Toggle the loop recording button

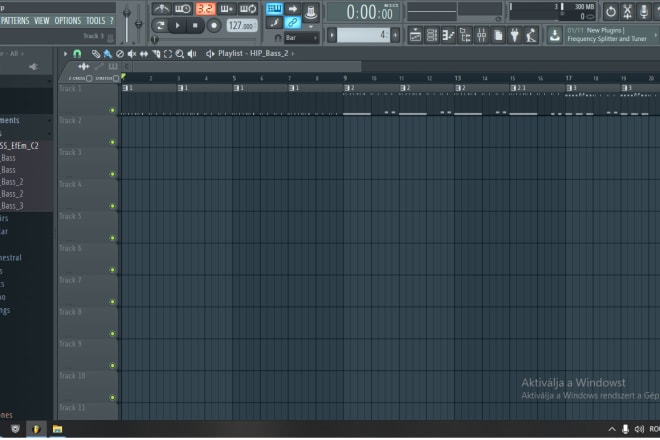[248, 8]
